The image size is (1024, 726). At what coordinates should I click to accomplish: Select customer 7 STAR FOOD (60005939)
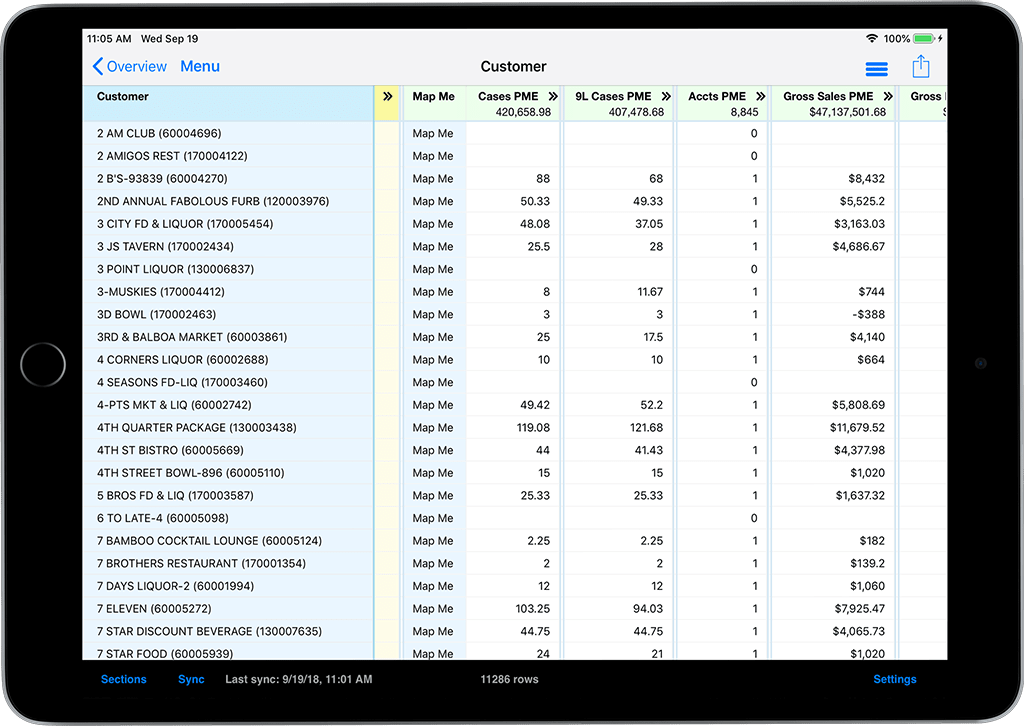click(165, 654)
